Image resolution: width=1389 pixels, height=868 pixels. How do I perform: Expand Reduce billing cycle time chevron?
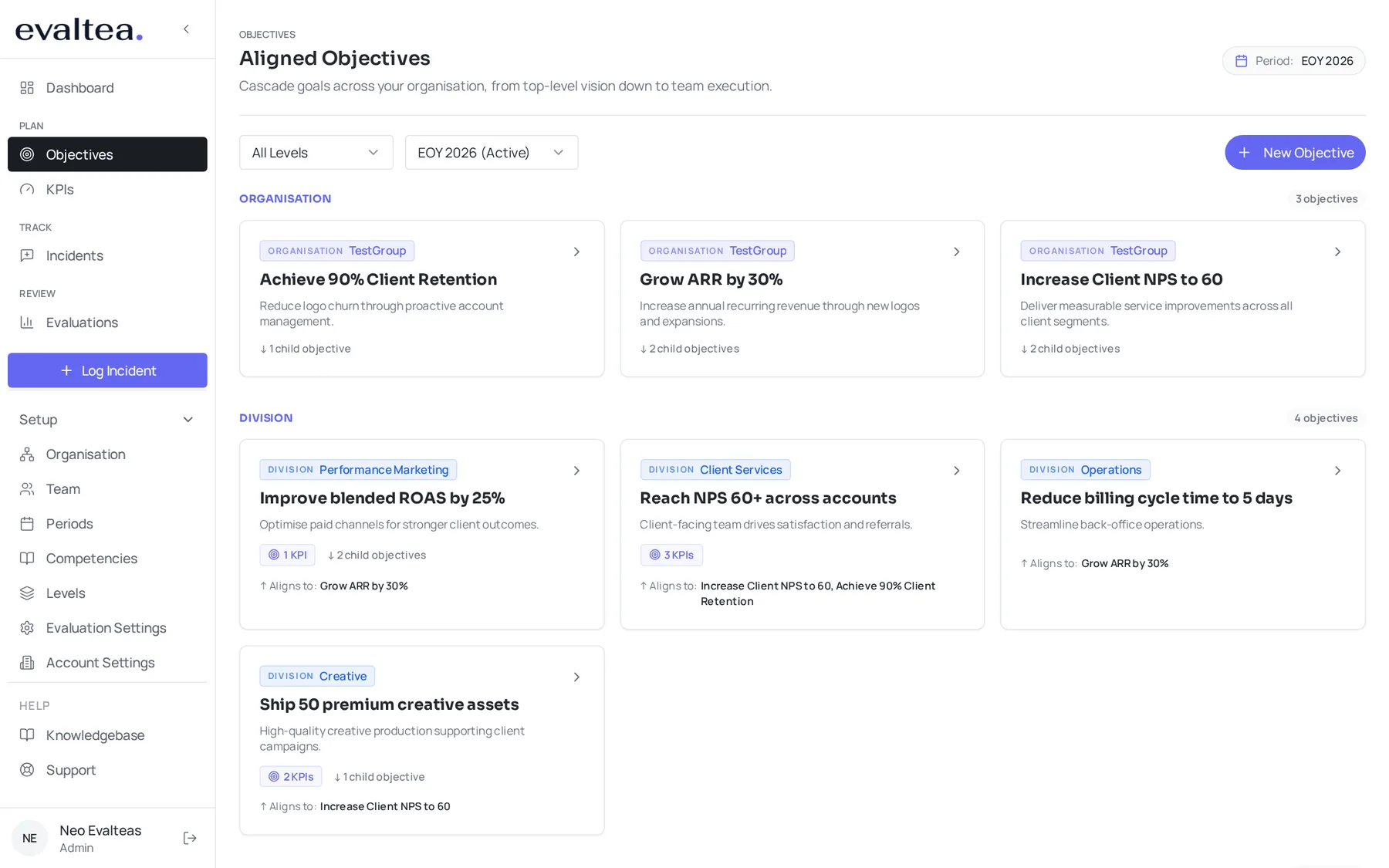(x=1338, y=471)
